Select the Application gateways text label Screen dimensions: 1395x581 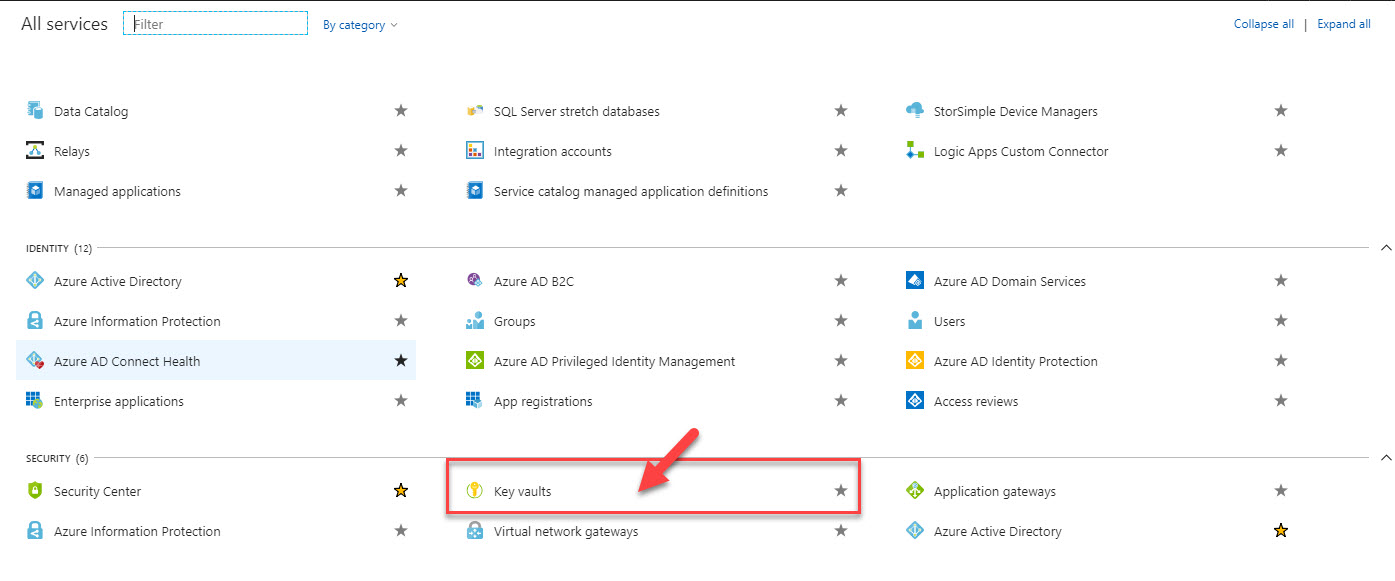[994, 491]
